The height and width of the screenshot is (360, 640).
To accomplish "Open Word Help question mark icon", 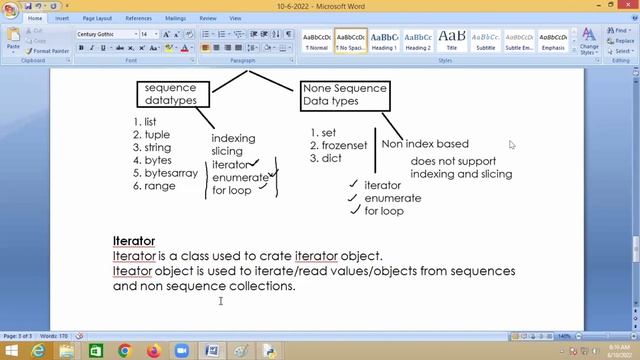I will [x=634, y=18].
